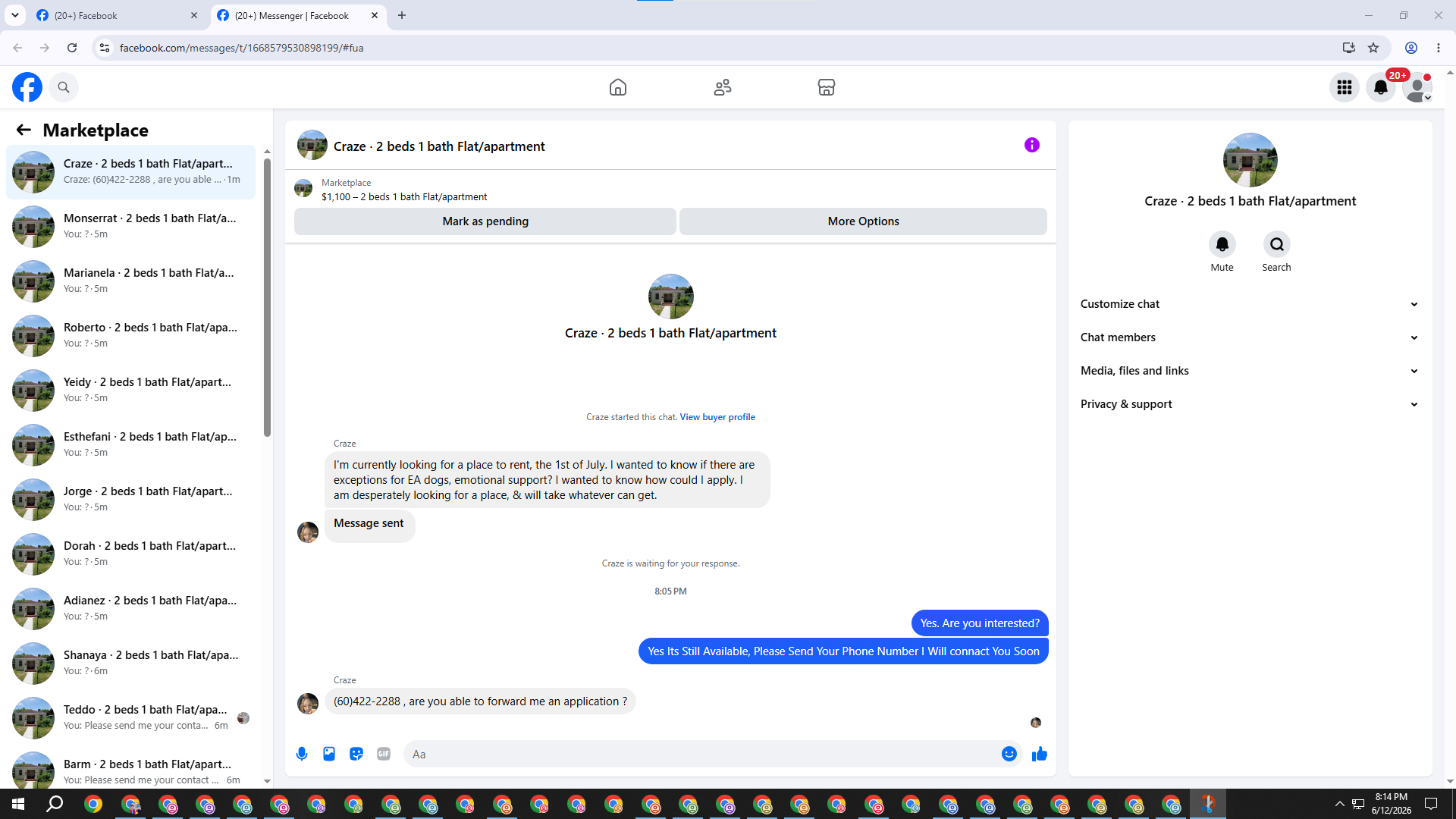
Task: Show hidden system tray icons
Action: (1339, 804)
